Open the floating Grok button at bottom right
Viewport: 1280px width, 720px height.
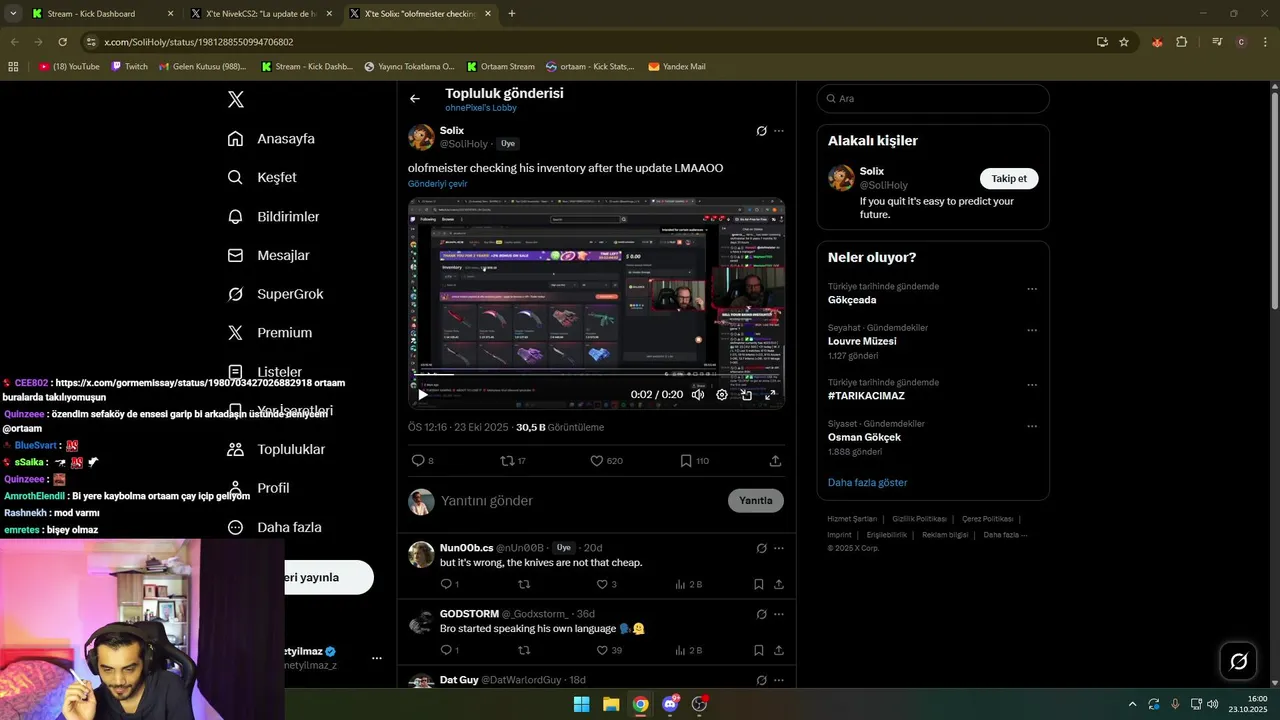pos(1238,661)
